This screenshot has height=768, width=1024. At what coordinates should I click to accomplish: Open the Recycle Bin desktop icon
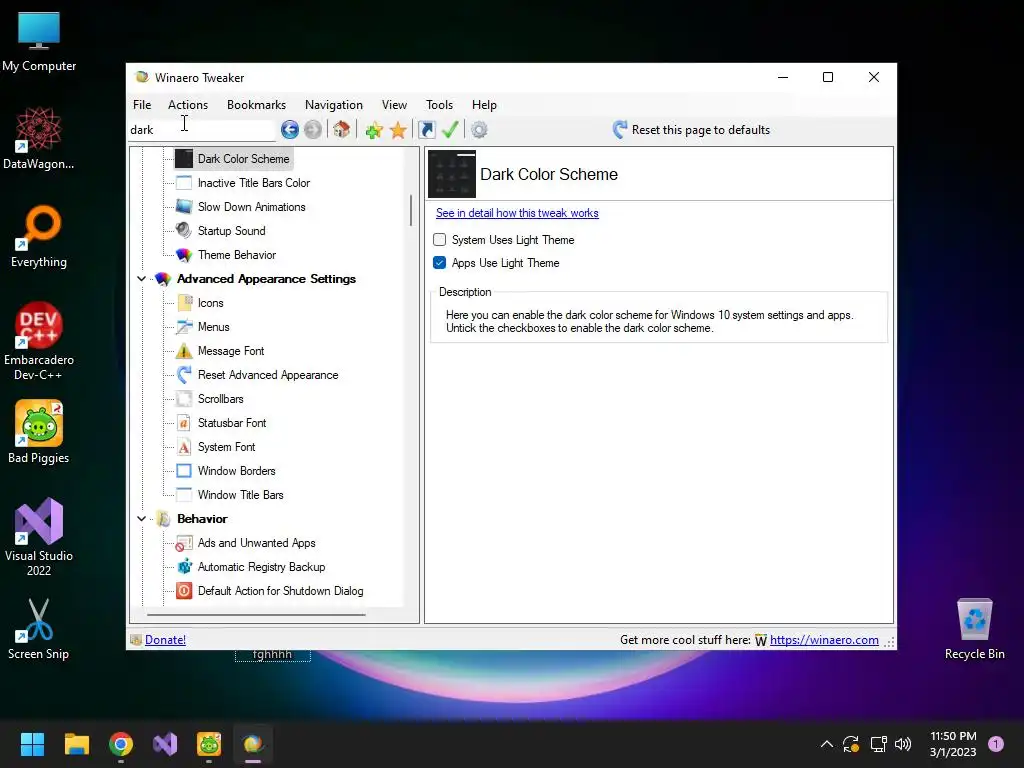(x=974, y=629)
